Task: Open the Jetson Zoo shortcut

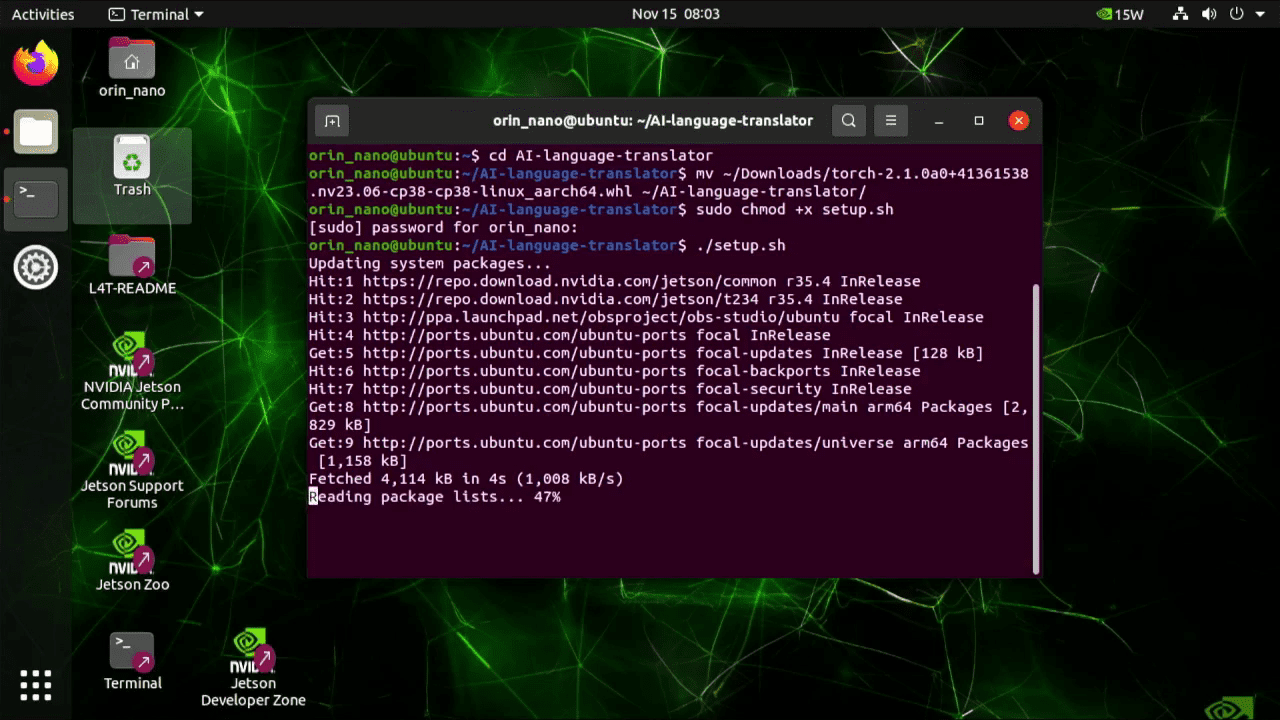Action: [x=132, y=551]
